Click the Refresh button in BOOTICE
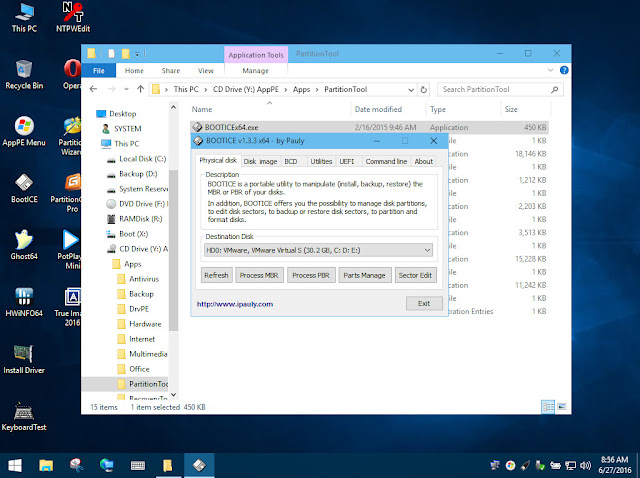This screenshot has width=640, height=478. coord(216,275)
